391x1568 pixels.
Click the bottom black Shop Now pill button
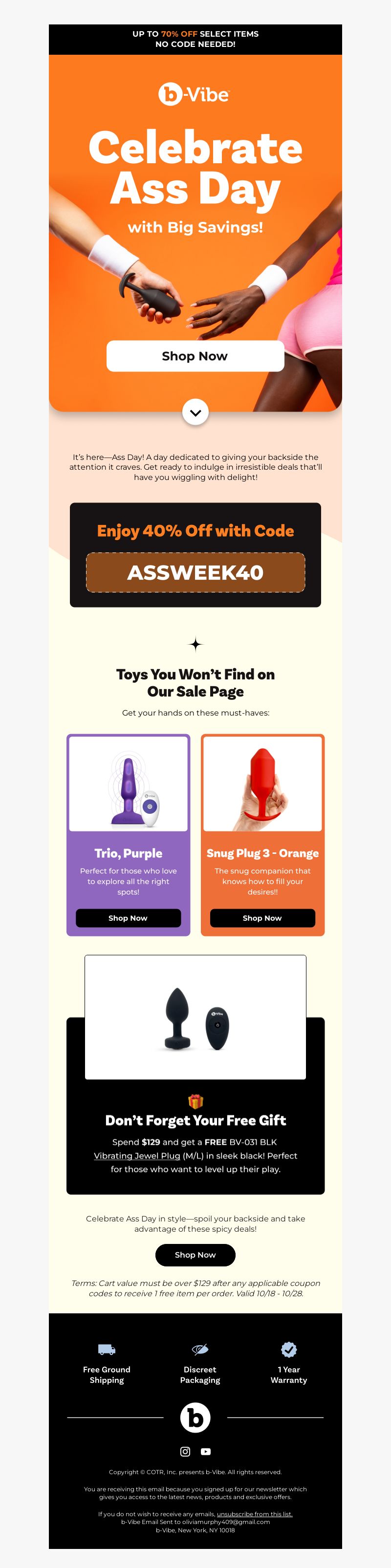[x=195, y=1255]
